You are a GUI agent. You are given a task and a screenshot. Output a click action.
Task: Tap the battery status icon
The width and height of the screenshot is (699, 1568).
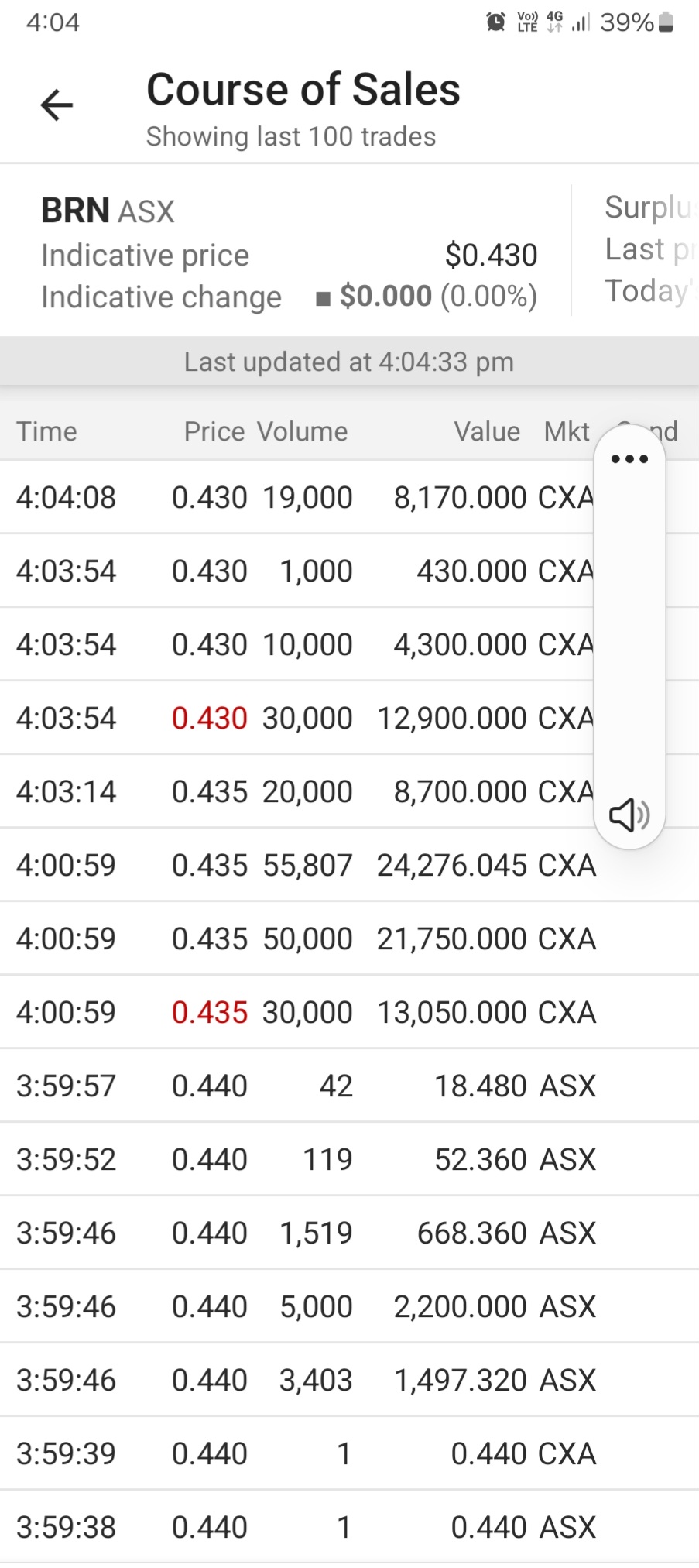coord(666,22)
